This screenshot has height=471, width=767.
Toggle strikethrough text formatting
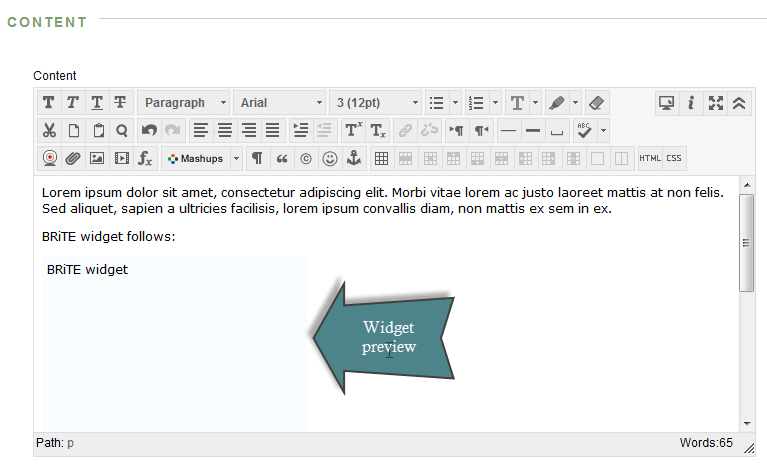pyautogui.click(x=120, y=103)
